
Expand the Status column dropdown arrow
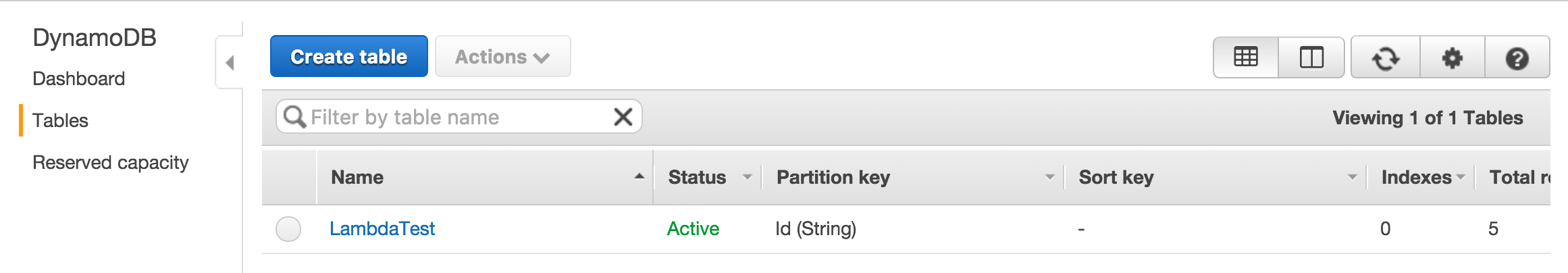coord(747,177)
